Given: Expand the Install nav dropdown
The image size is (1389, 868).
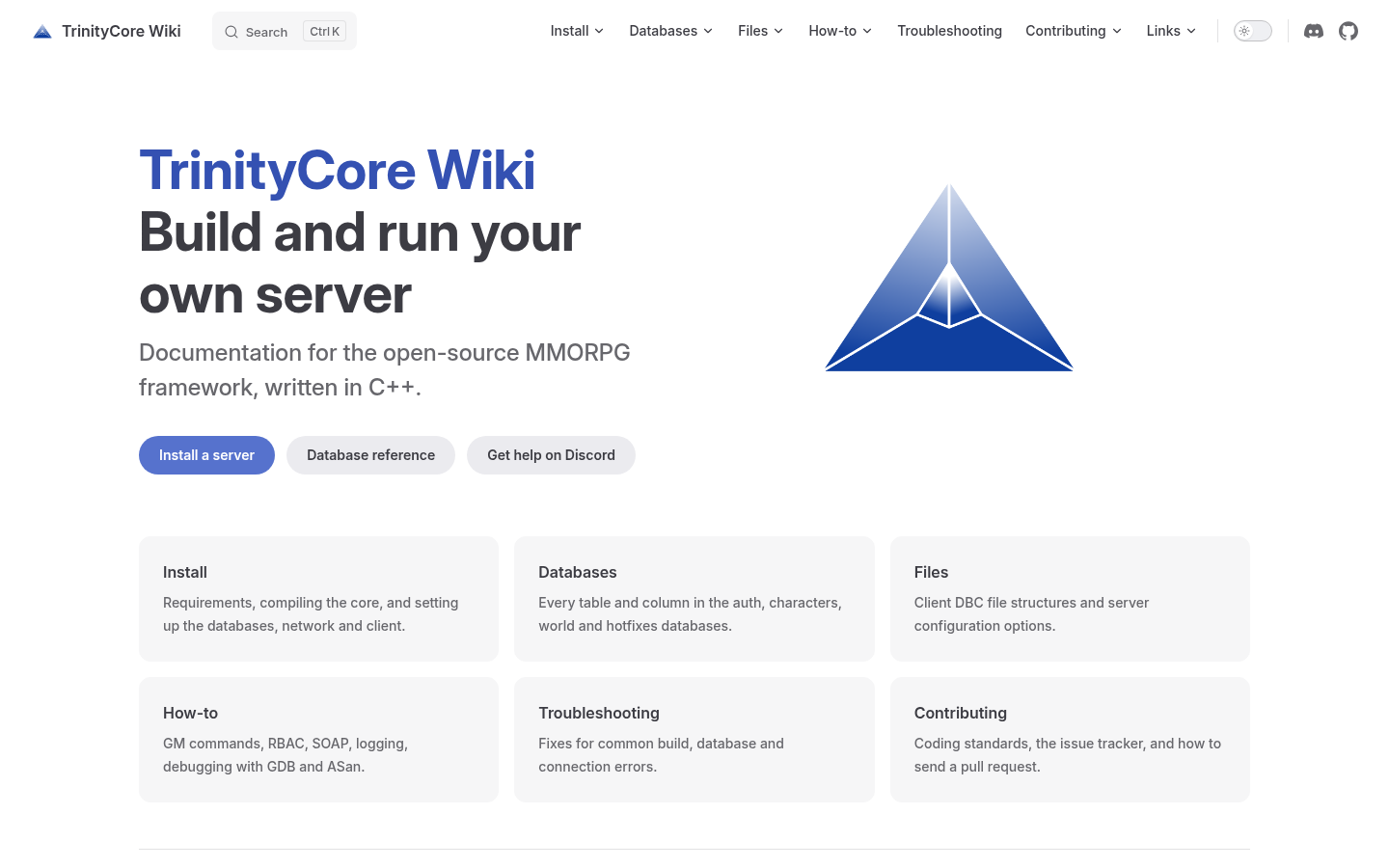Looking at the screenshot, I should coord(577,31).
